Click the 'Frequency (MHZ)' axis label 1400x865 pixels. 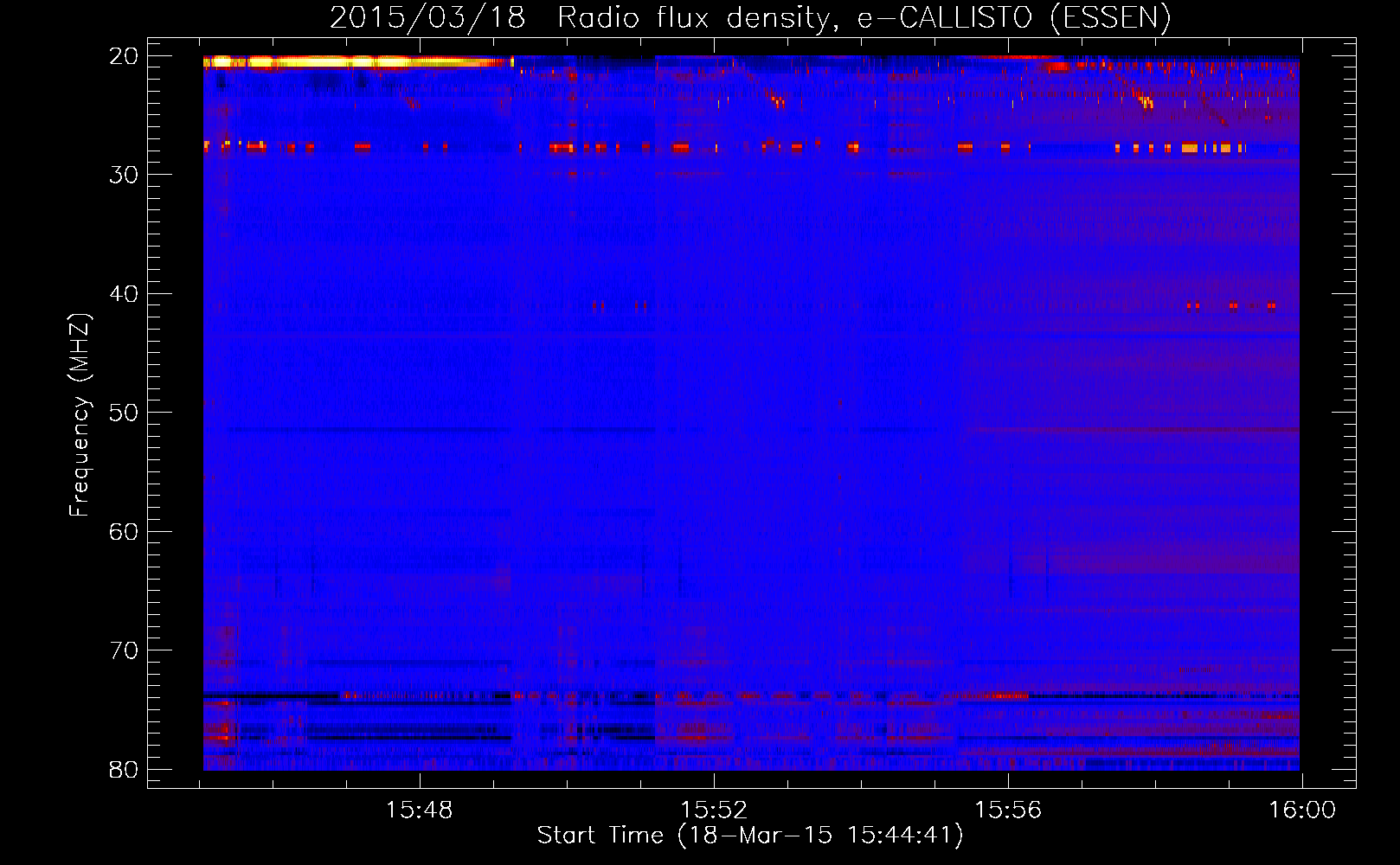coord(80,415)
